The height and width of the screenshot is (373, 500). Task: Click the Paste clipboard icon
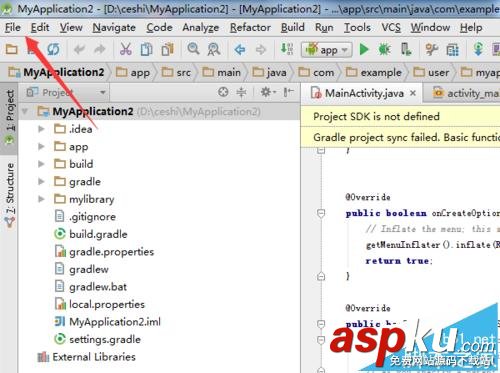[168, 49]
